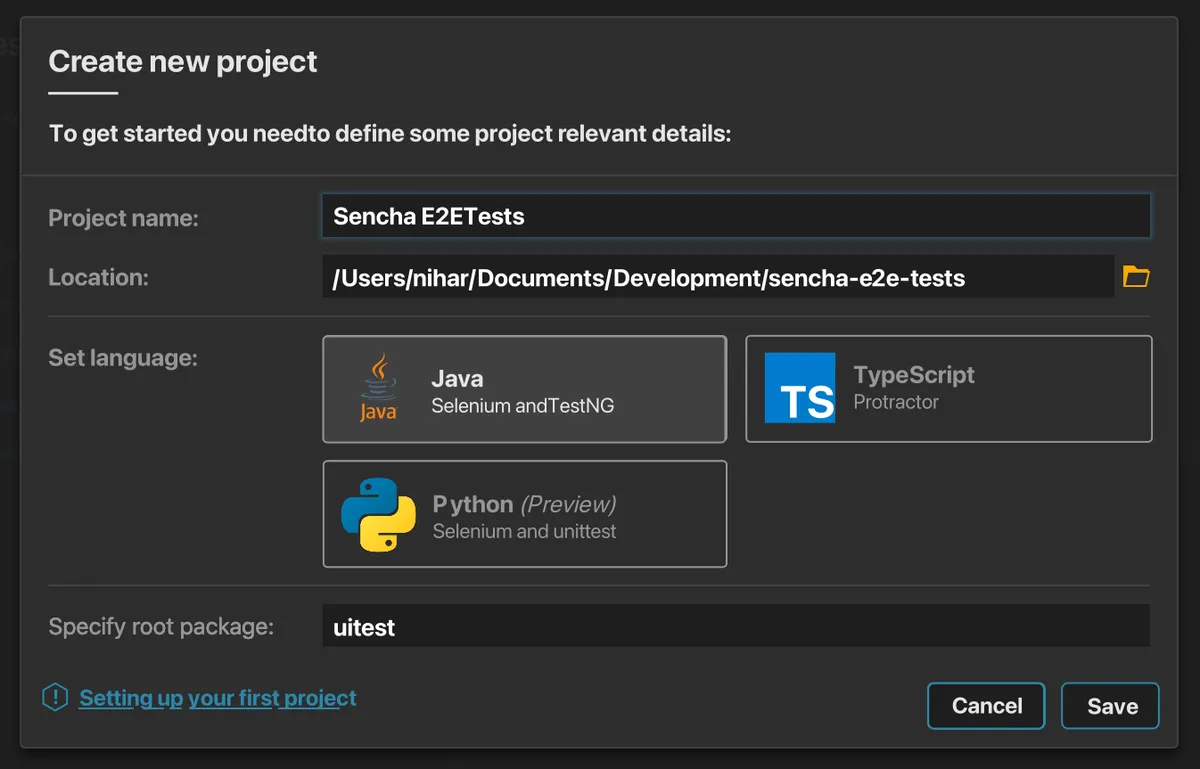Click the "Set language:" label

click(x=122, y=357)
